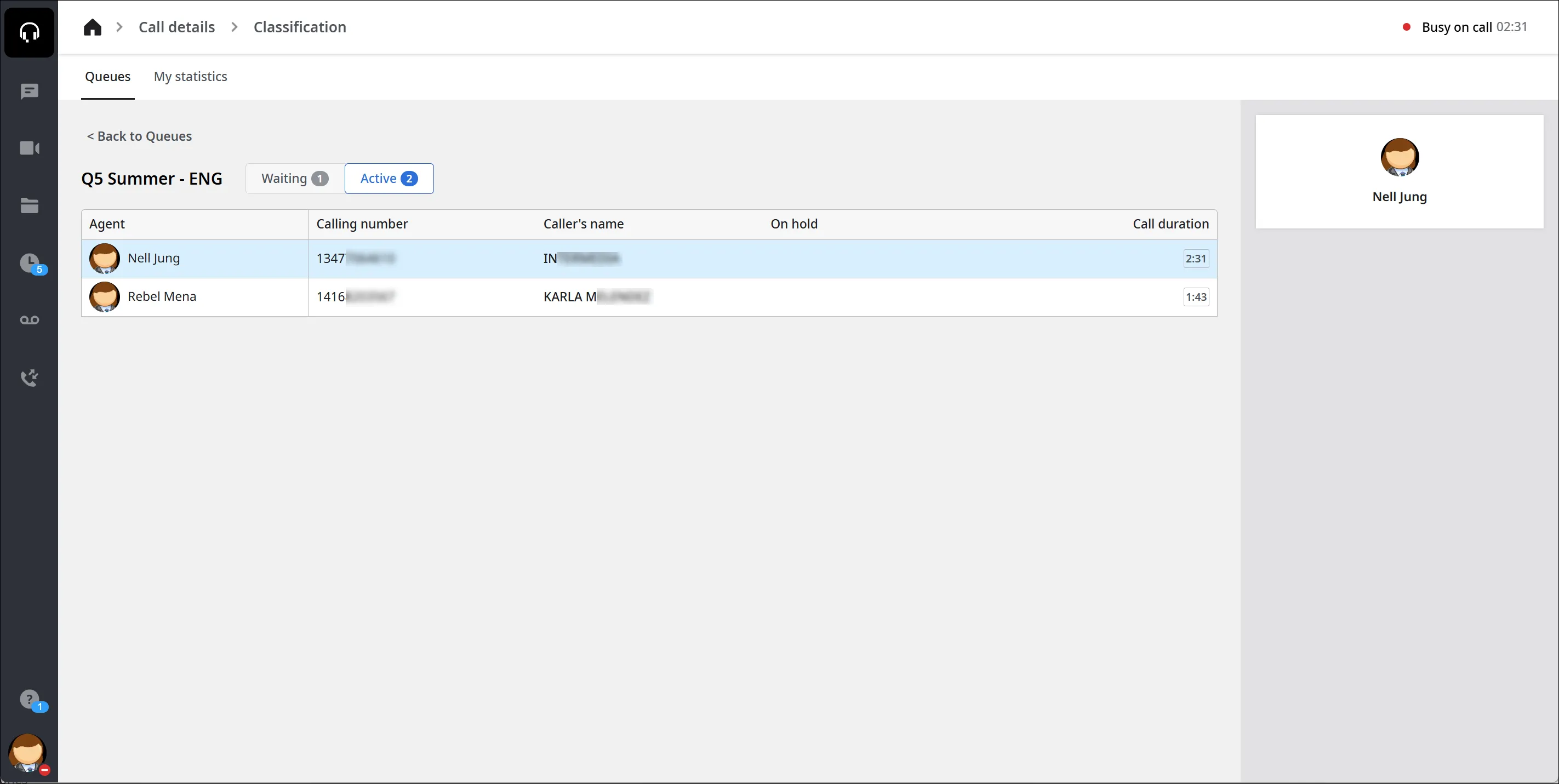Click the Calling number column header
This screenshot has width=1559, height=784.
362,224
